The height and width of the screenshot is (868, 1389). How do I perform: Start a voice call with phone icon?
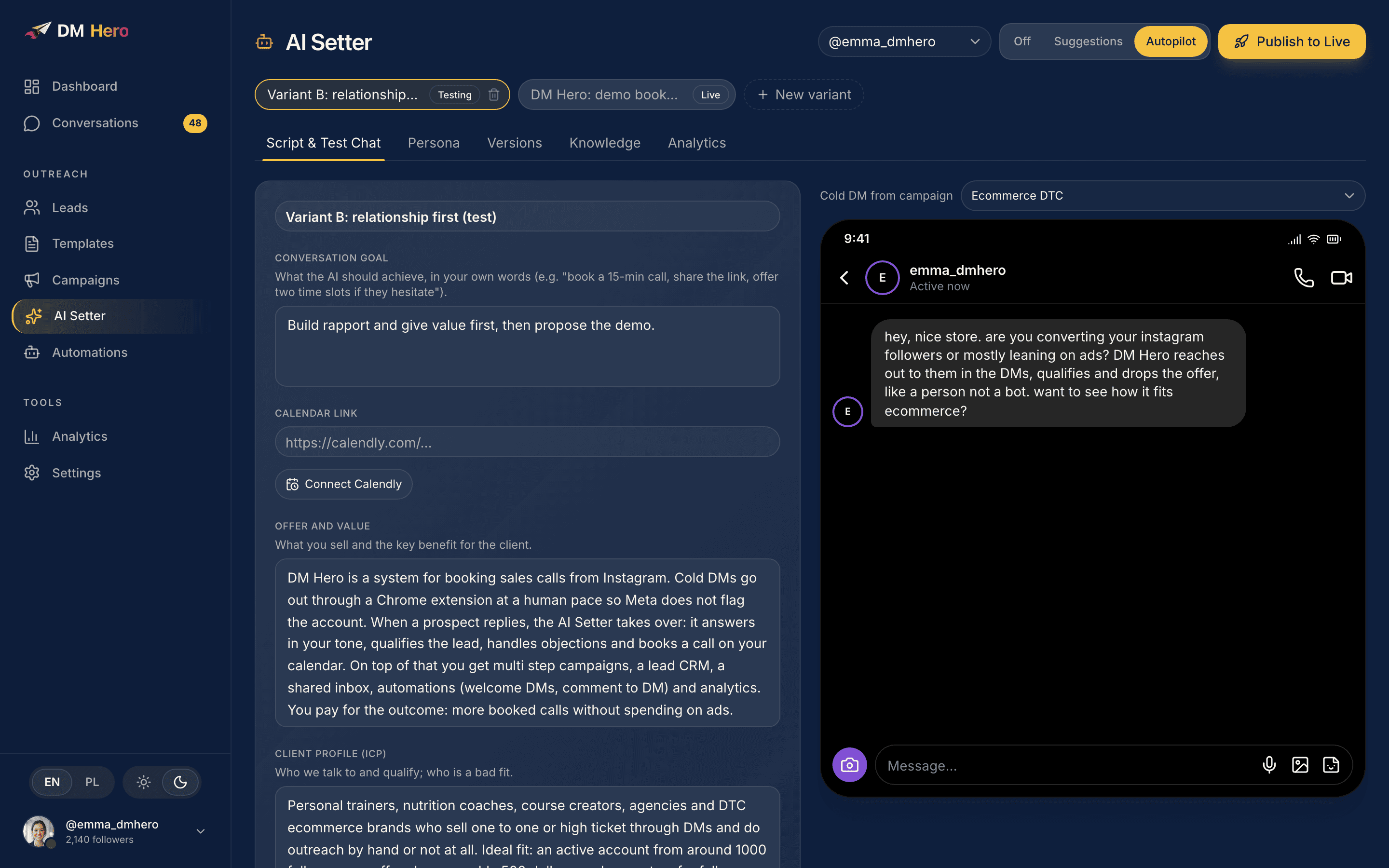click(1304, 278)
